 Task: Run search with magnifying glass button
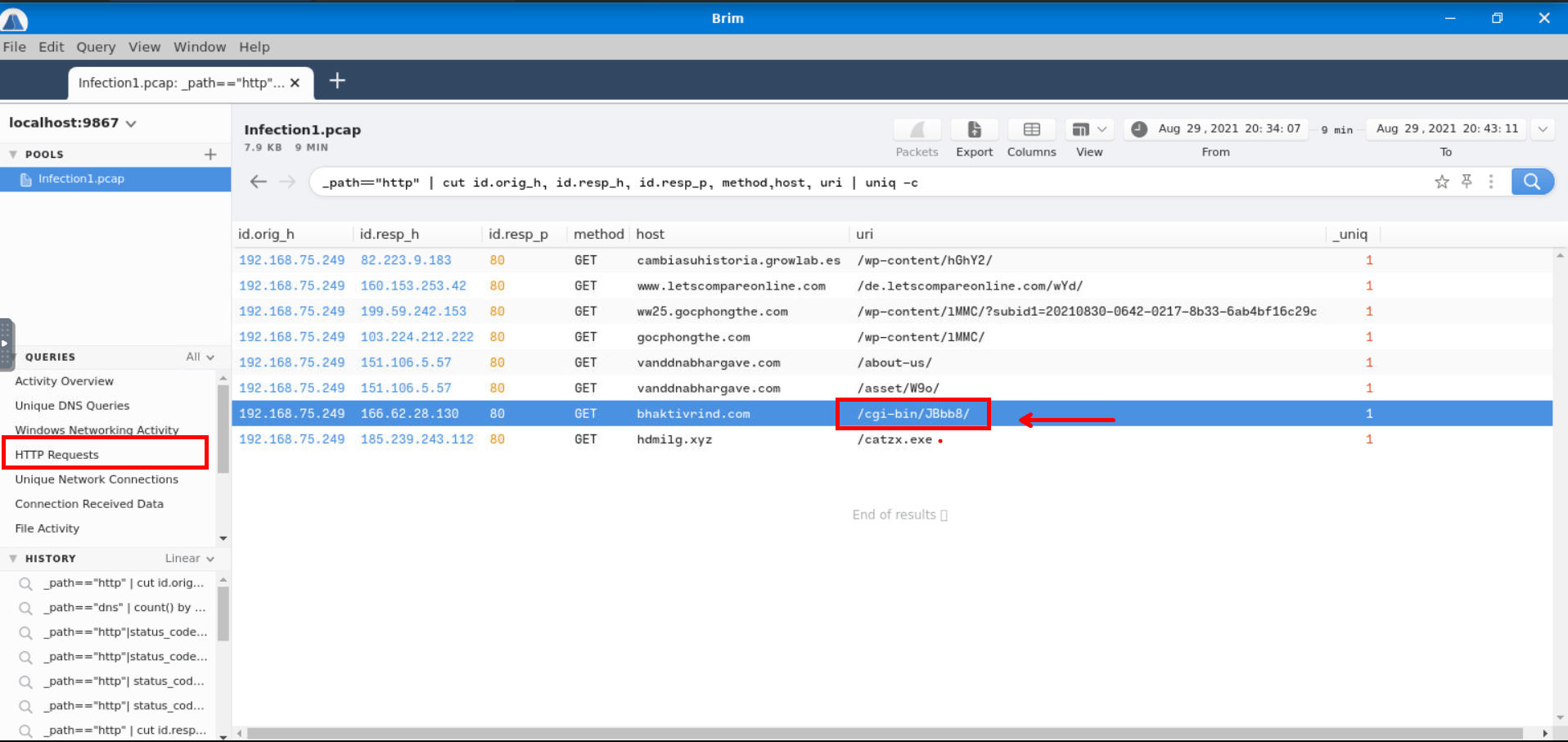pyautogui.click(x=1531, y=182)
